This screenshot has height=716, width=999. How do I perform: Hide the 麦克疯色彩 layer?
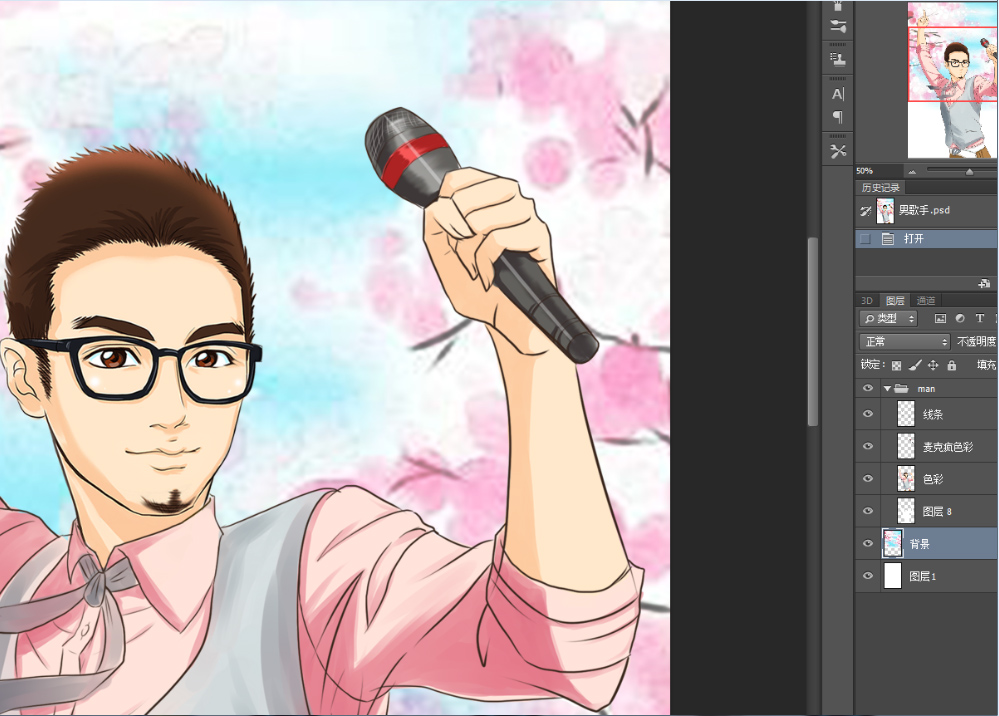[868, 447]
